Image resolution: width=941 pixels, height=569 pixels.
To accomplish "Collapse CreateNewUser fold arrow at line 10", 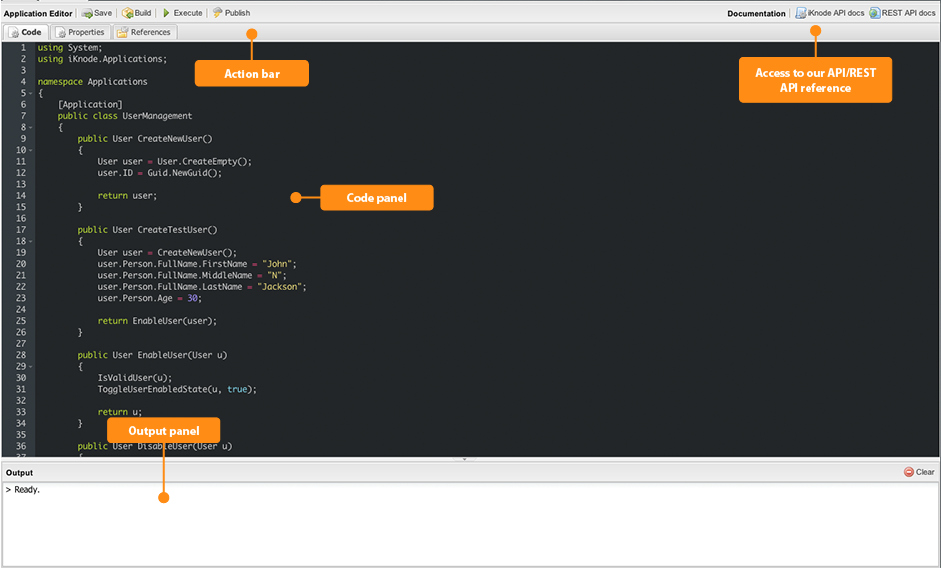I will pos(31,151).
